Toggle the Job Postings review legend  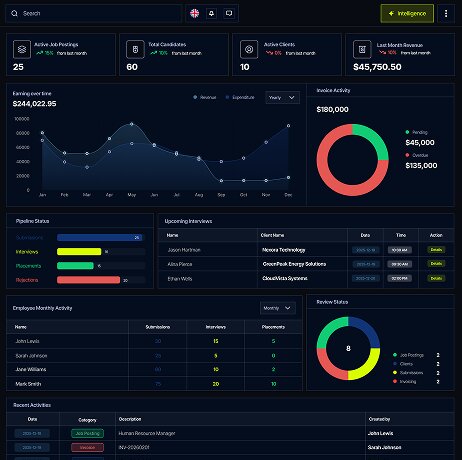[408, 355]
